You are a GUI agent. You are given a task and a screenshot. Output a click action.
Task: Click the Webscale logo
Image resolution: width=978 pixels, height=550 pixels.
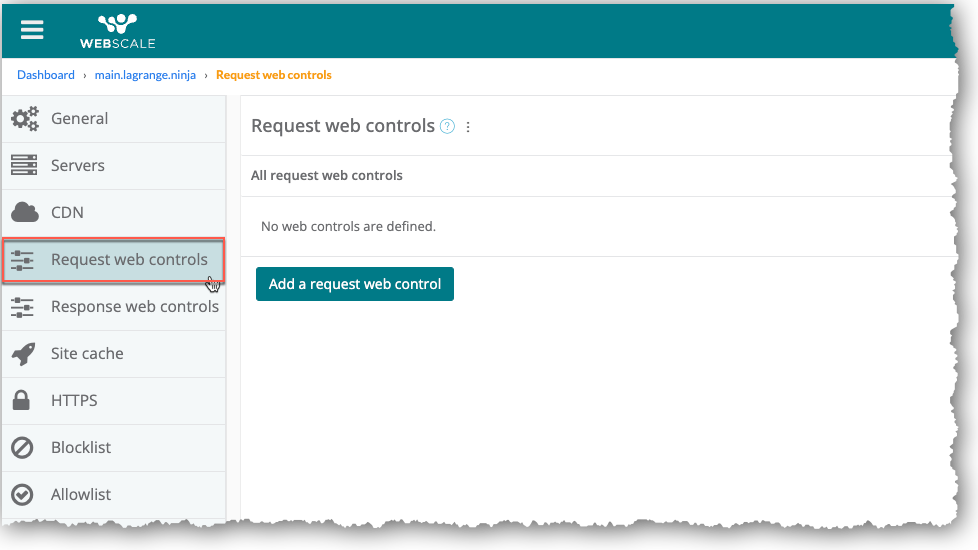pos(118,31)
